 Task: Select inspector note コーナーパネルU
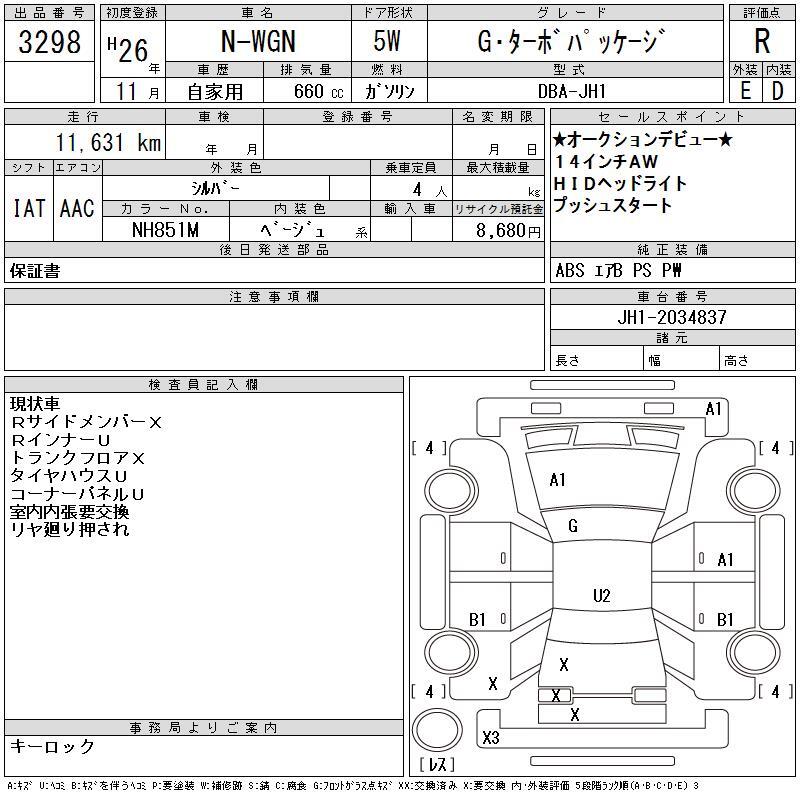pyautogui.click(x=77, y=494)
